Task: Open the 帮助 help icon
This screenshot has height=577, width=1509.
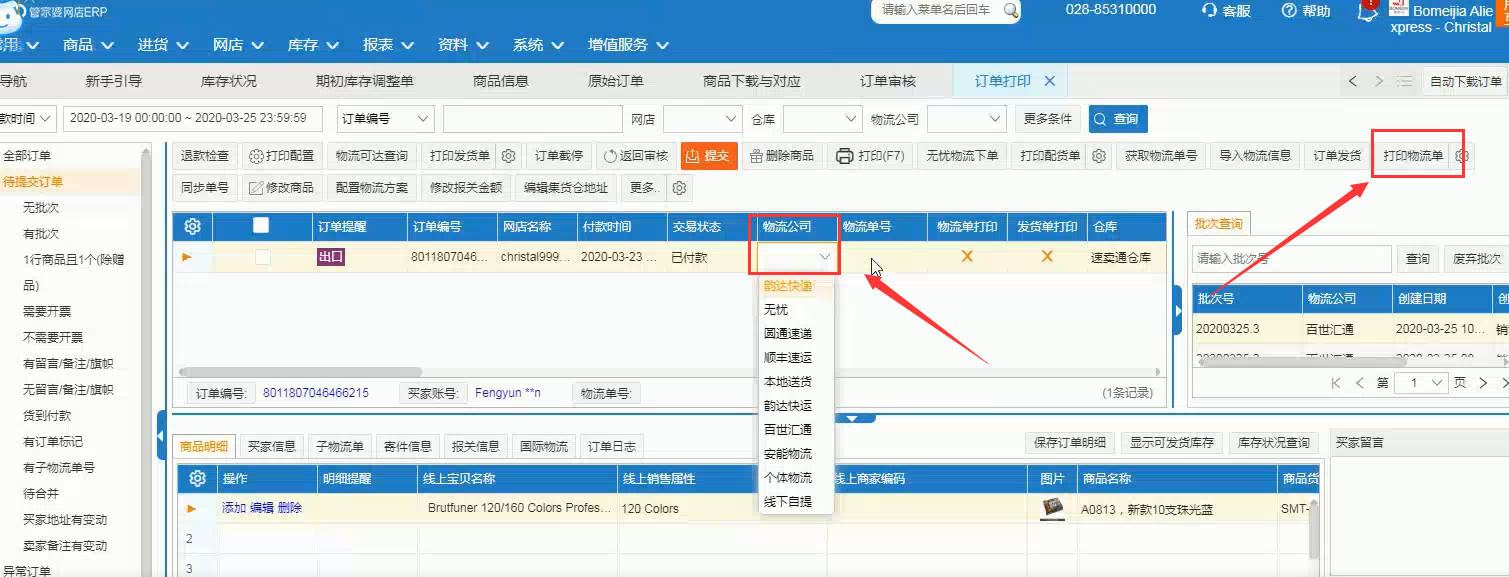Action: coord(1289,10)
